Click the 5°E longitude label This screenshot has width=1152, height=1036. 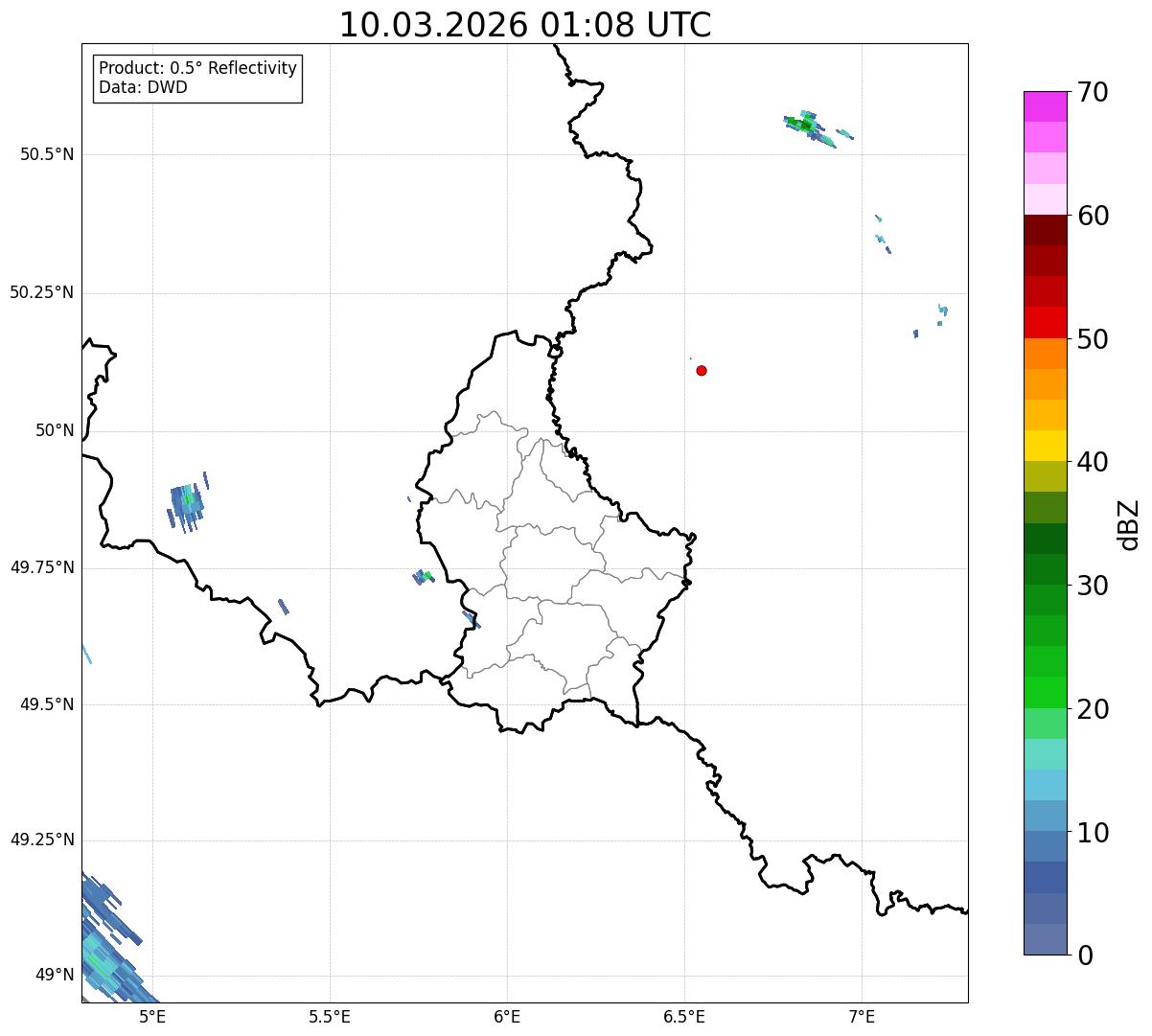(152, 1016)
